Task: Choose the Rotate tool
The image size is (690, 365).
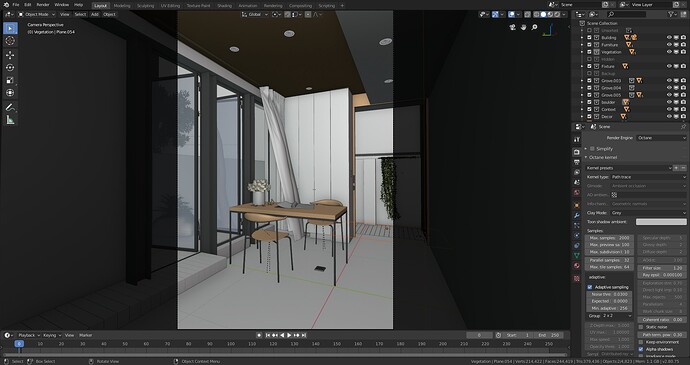Action: pos(11,67)
